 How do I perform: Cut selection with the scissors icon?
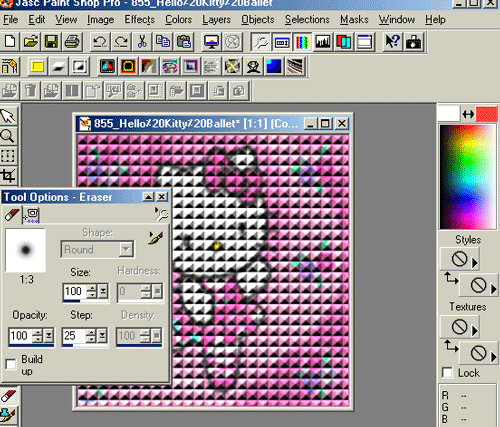(x=142, y=42)
